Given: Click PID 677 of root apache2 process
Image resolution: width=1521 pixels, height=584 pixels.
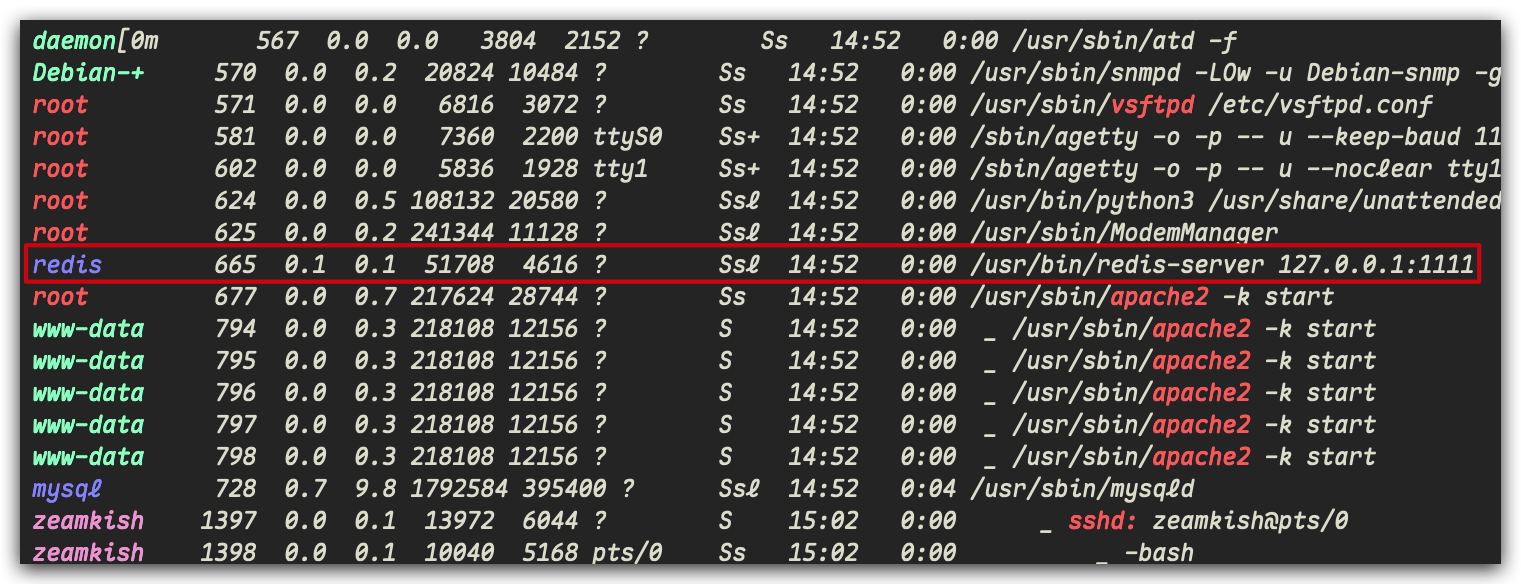Looking at the screenshot, I should point(235,297).
